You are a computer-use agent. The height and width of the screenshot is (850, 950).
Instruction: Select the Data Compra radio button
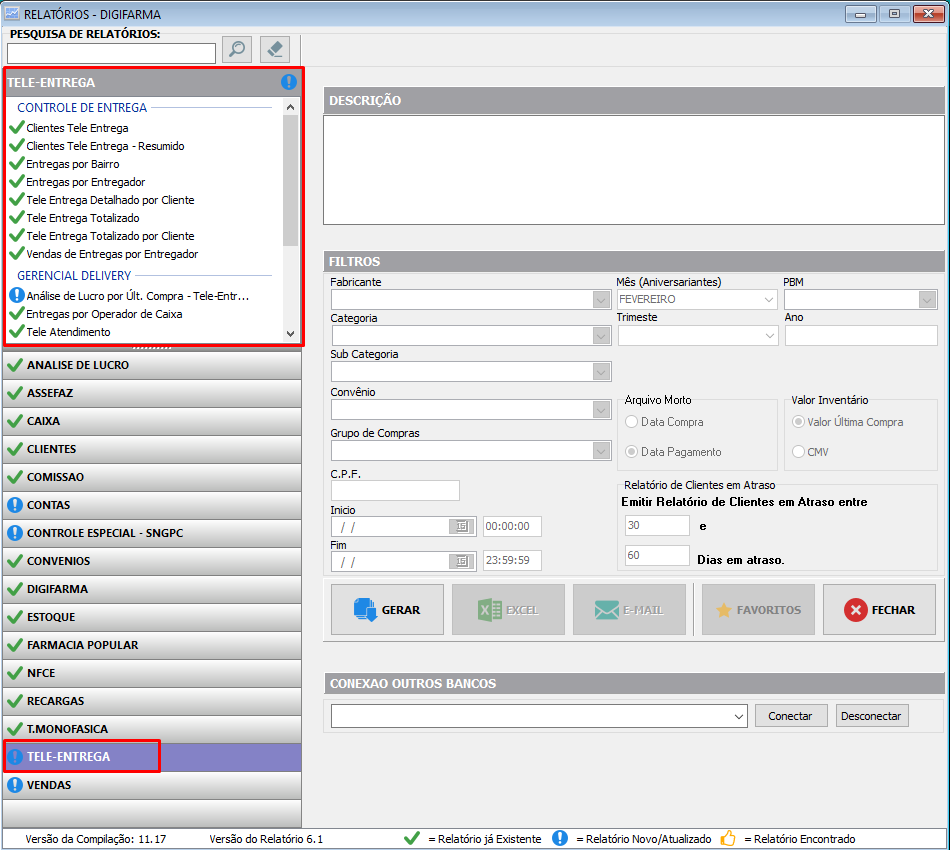(x=632, y=422)
